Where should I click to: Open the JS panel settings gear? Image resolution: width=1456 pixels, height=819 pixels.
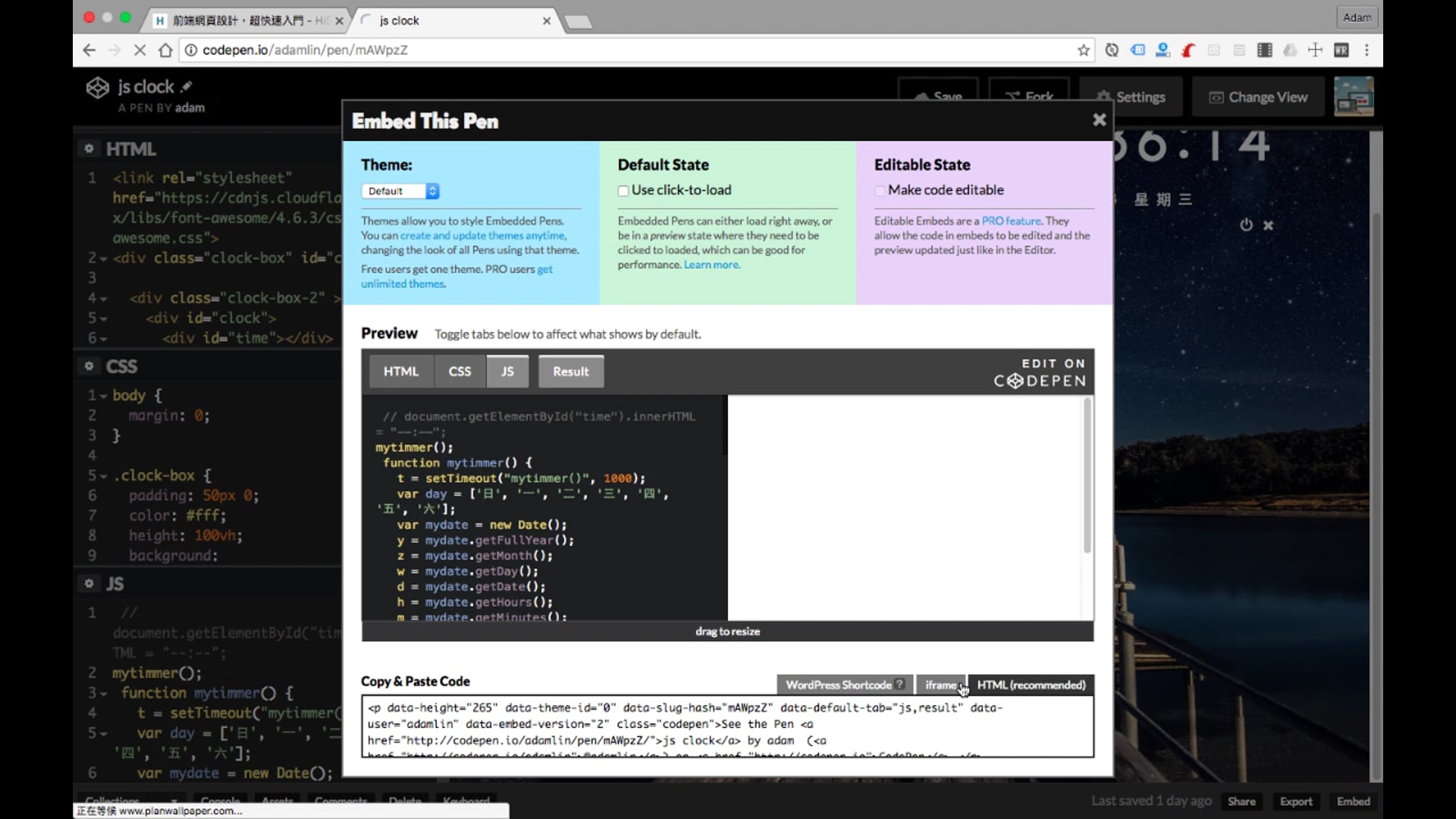coord(89,583)
